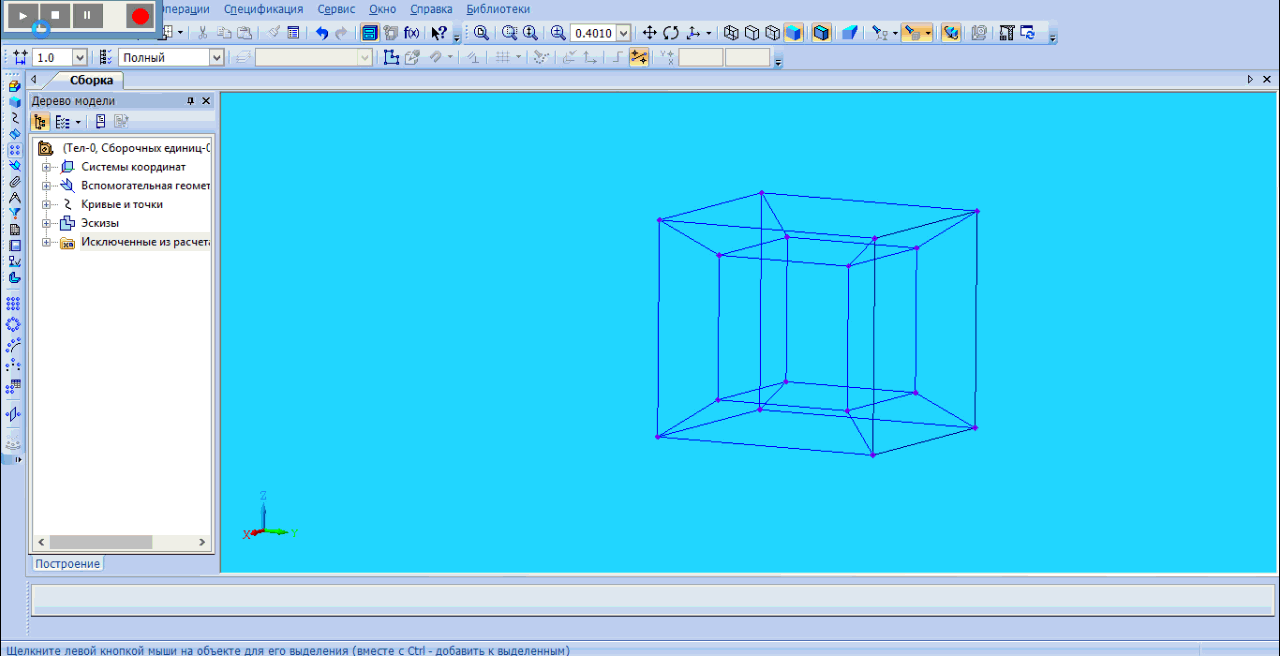Toggle the variables manager icon
The height and width of the screenshot is (656, 1280).
pyautogui.click(x=370, y=33)
